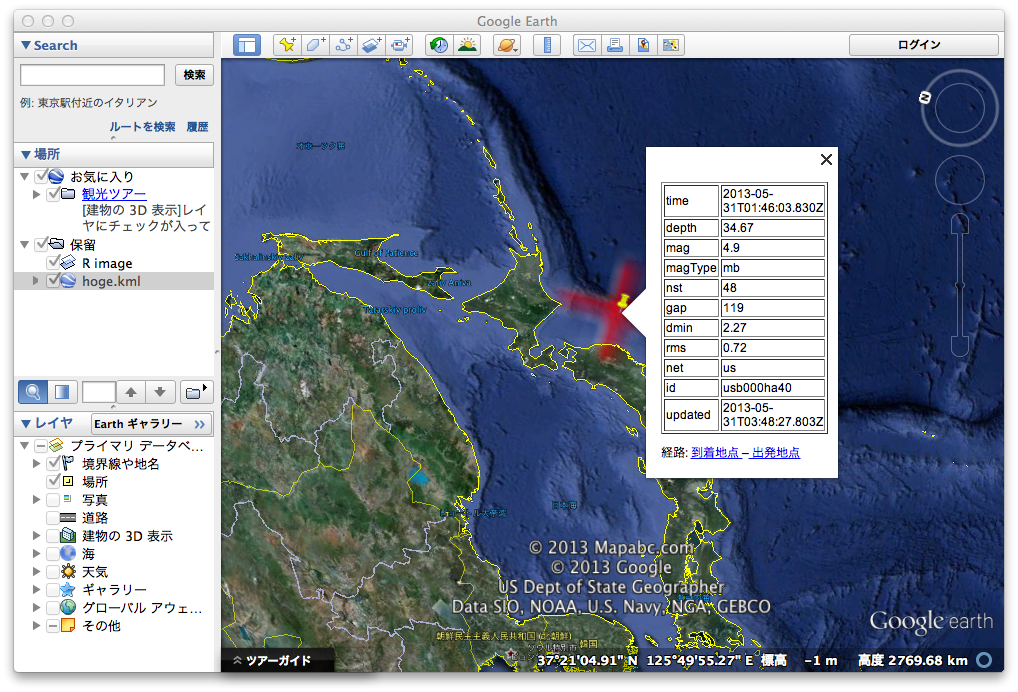Screen dimensions: 1018x692
Task: Switch planets with the Saturn icon
Action: [x=506, y=45]
